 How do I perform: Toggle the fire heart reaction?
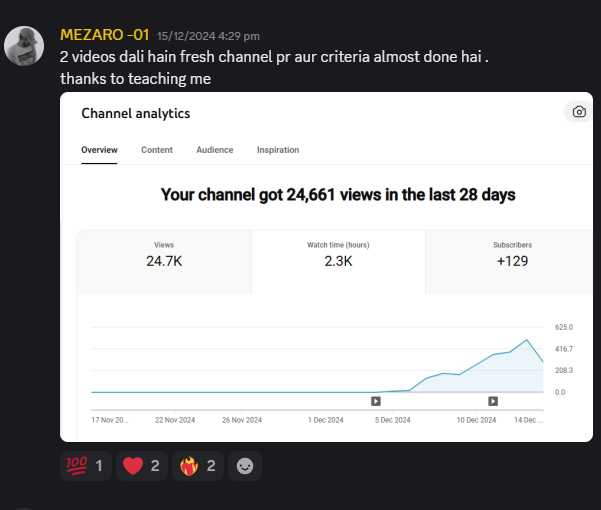tap(198, 466)
